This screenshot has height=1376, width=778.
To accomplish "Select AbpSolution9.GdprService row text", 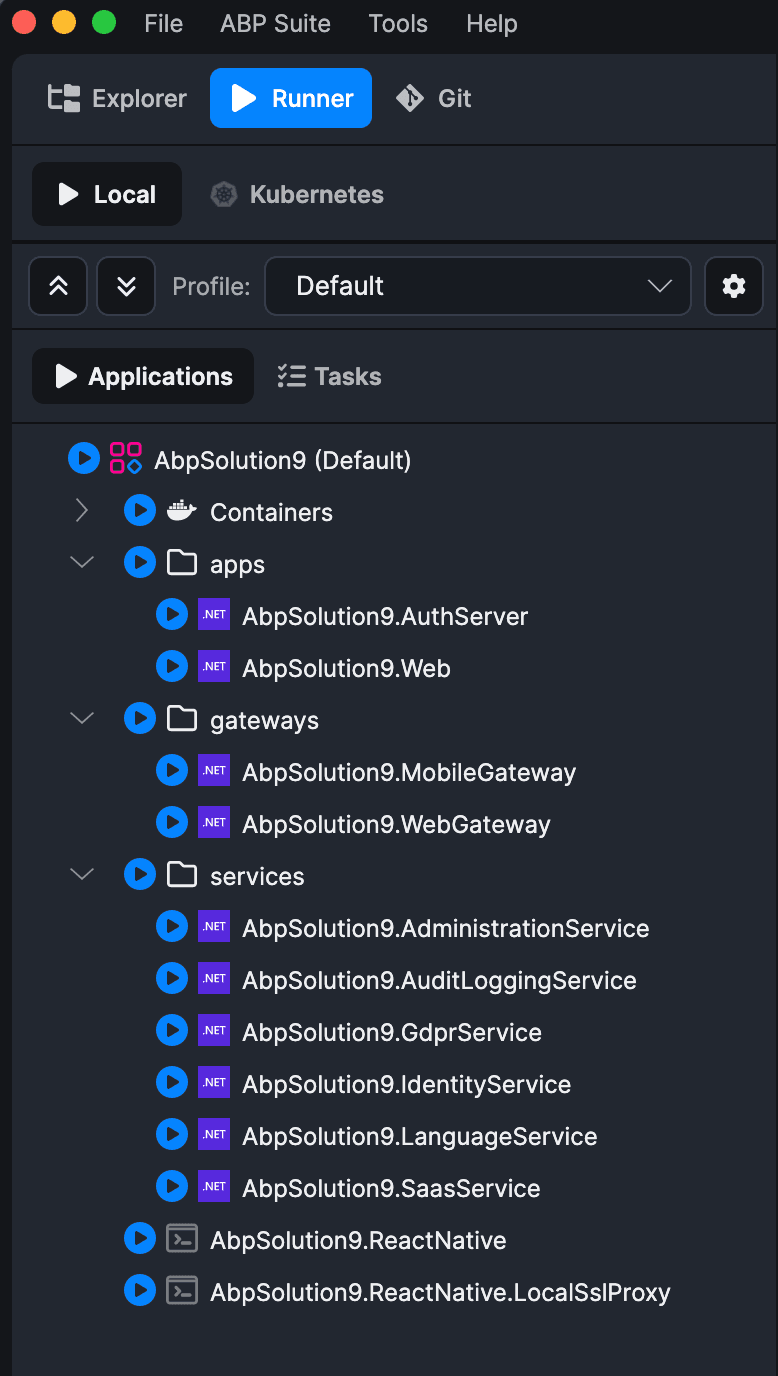I will [x=392, y=1033].
